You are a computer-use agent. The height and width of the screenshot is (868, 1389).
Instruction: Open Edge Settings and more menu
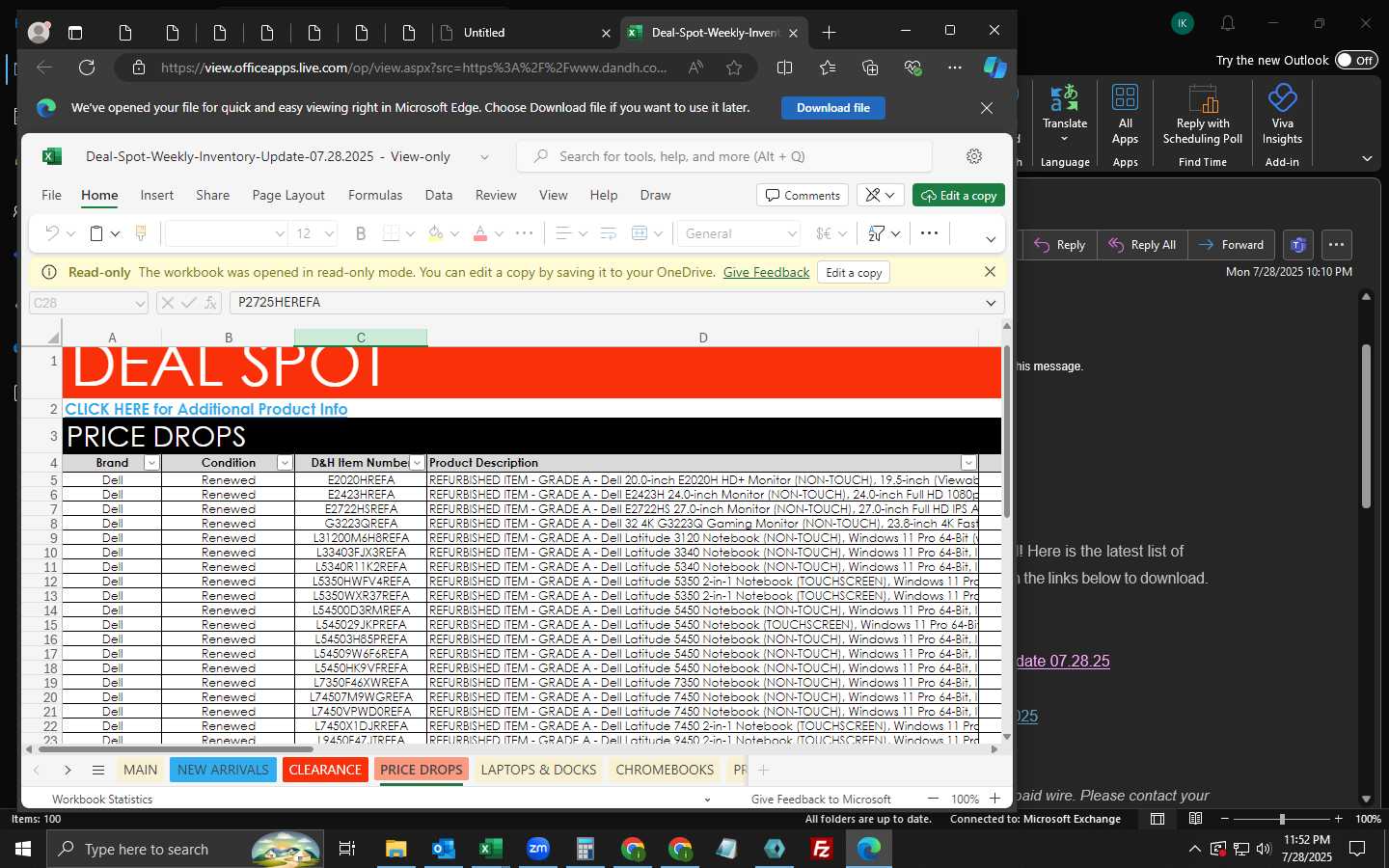tap(955, 68)
